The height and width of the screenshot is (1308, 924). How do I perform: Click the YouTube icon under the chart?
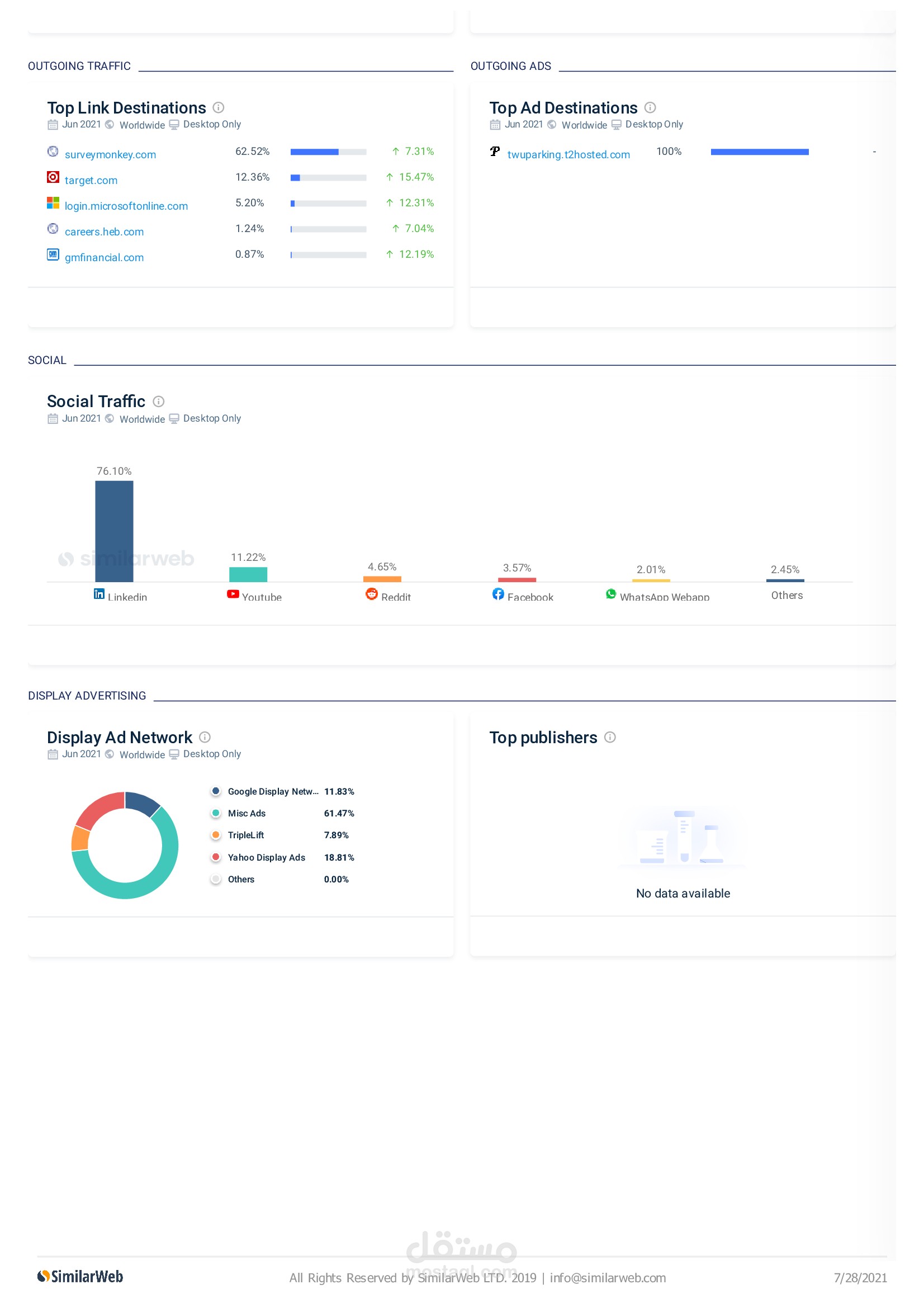point(233,594)
